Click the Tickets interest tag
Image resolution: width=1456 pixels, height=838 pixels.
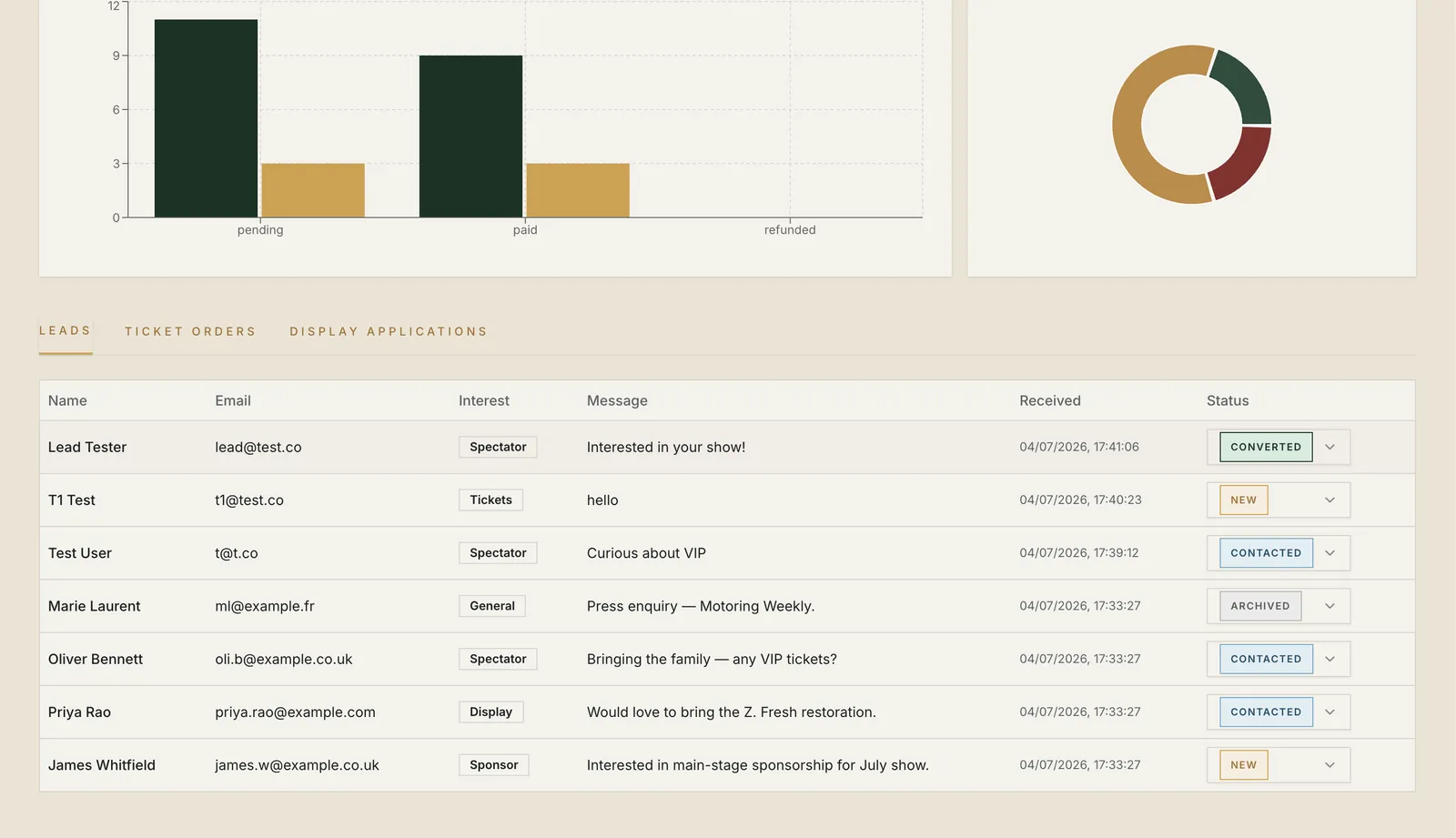pyautogui.click(x=490, y=500)
